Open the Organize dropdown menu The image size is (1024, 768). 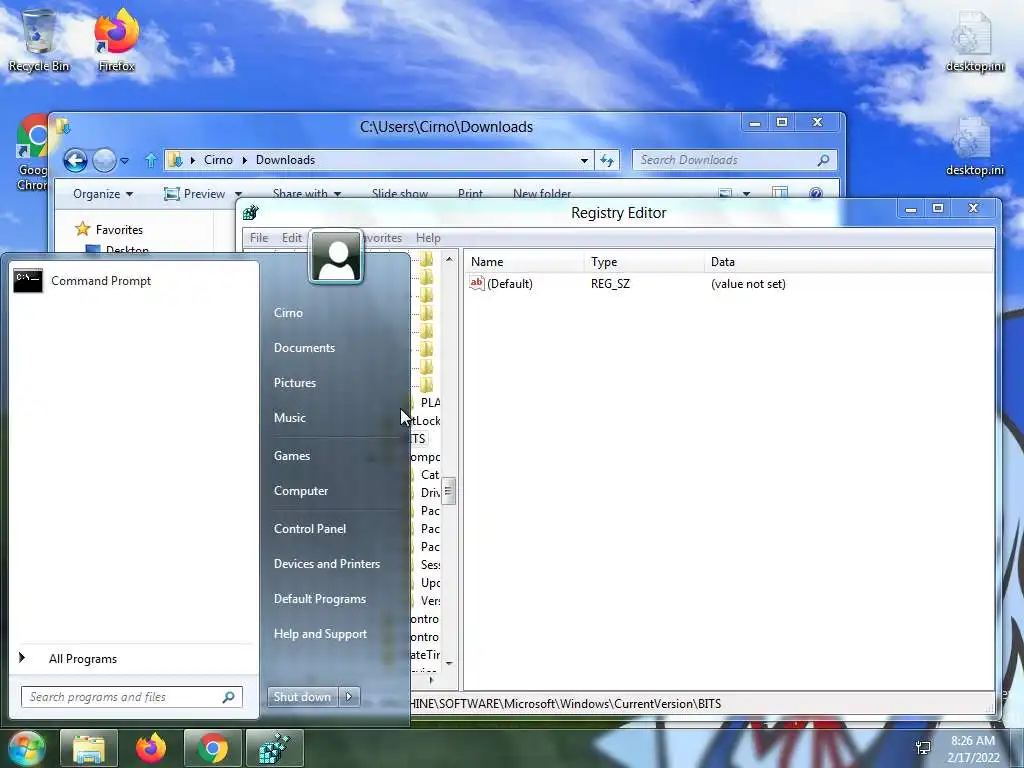tap(103, 194)
